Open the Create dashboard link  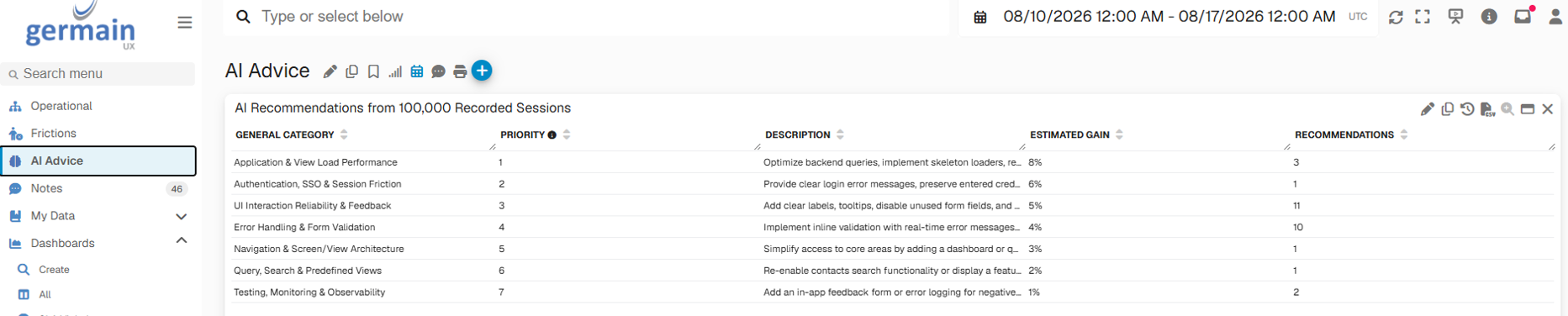[54, 270]
